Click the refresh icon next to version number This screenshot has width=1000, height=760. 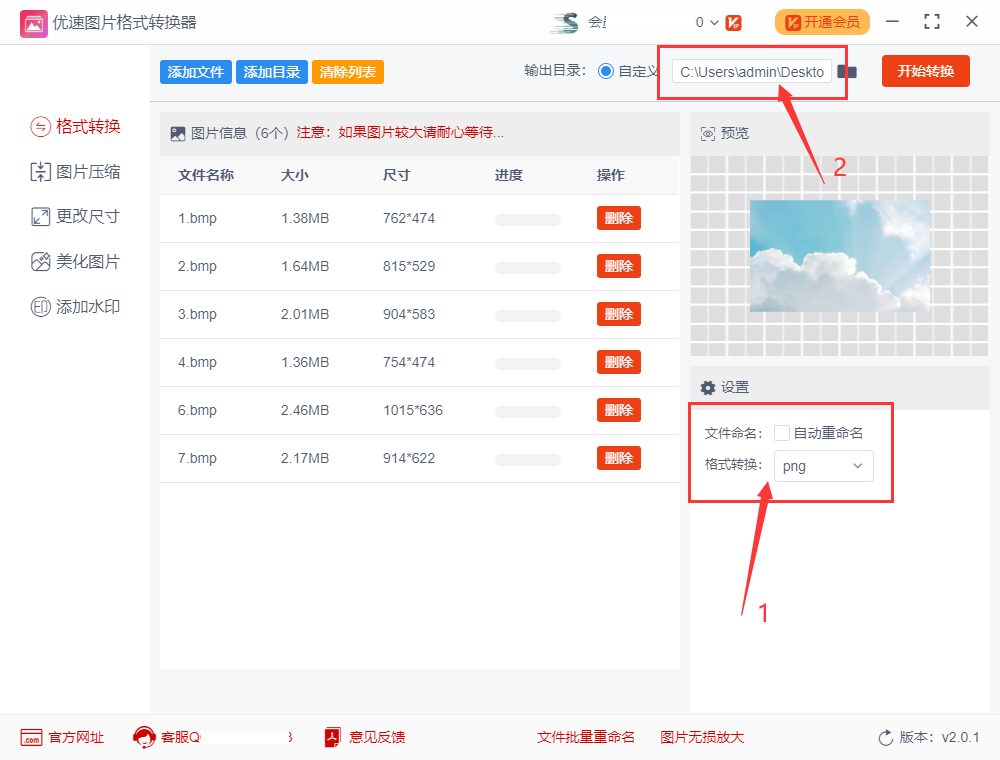[886, 737]
